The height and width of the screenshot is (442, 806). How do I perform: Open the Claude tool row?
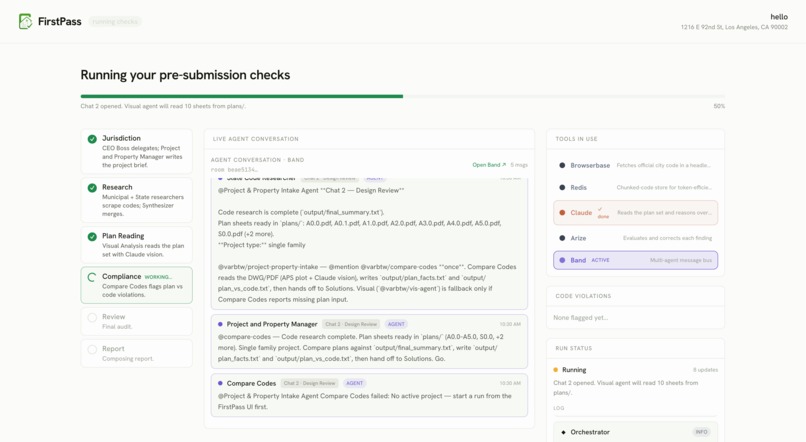[x=635, y=213]
